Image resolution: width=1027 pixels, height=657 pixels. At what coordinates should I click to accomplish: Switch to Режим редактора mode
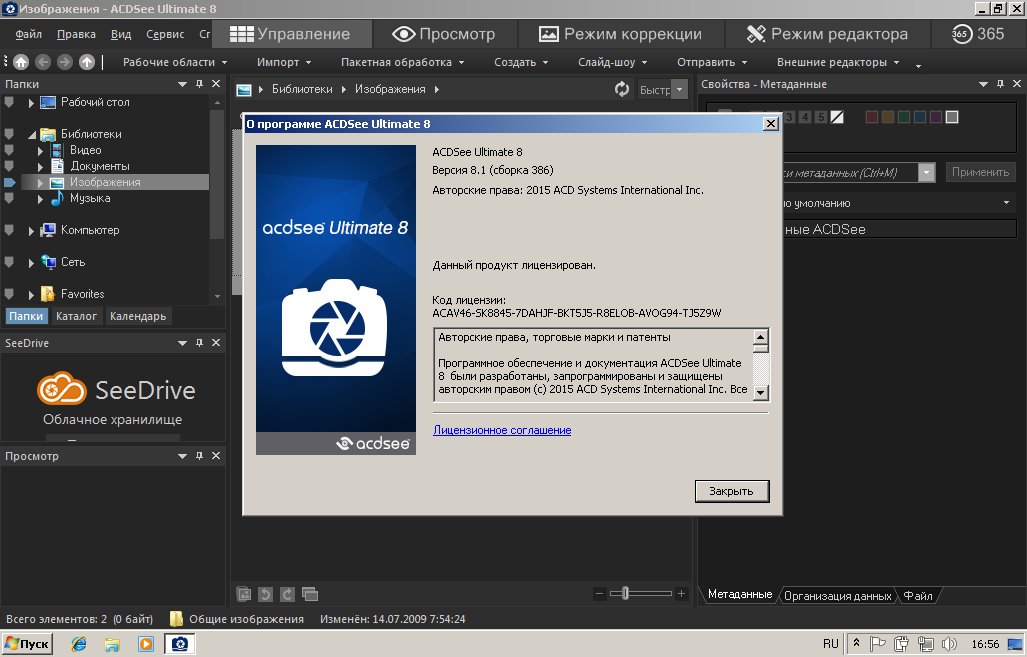point(827,34)
